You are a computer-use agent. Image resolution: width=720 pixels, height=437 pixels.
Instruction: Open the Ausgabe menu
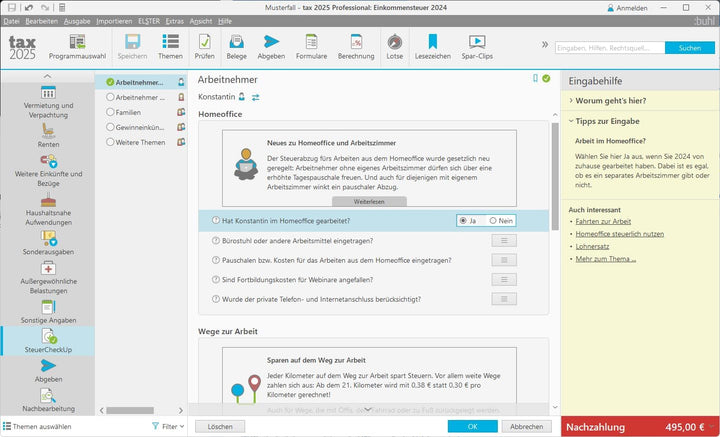77,21
